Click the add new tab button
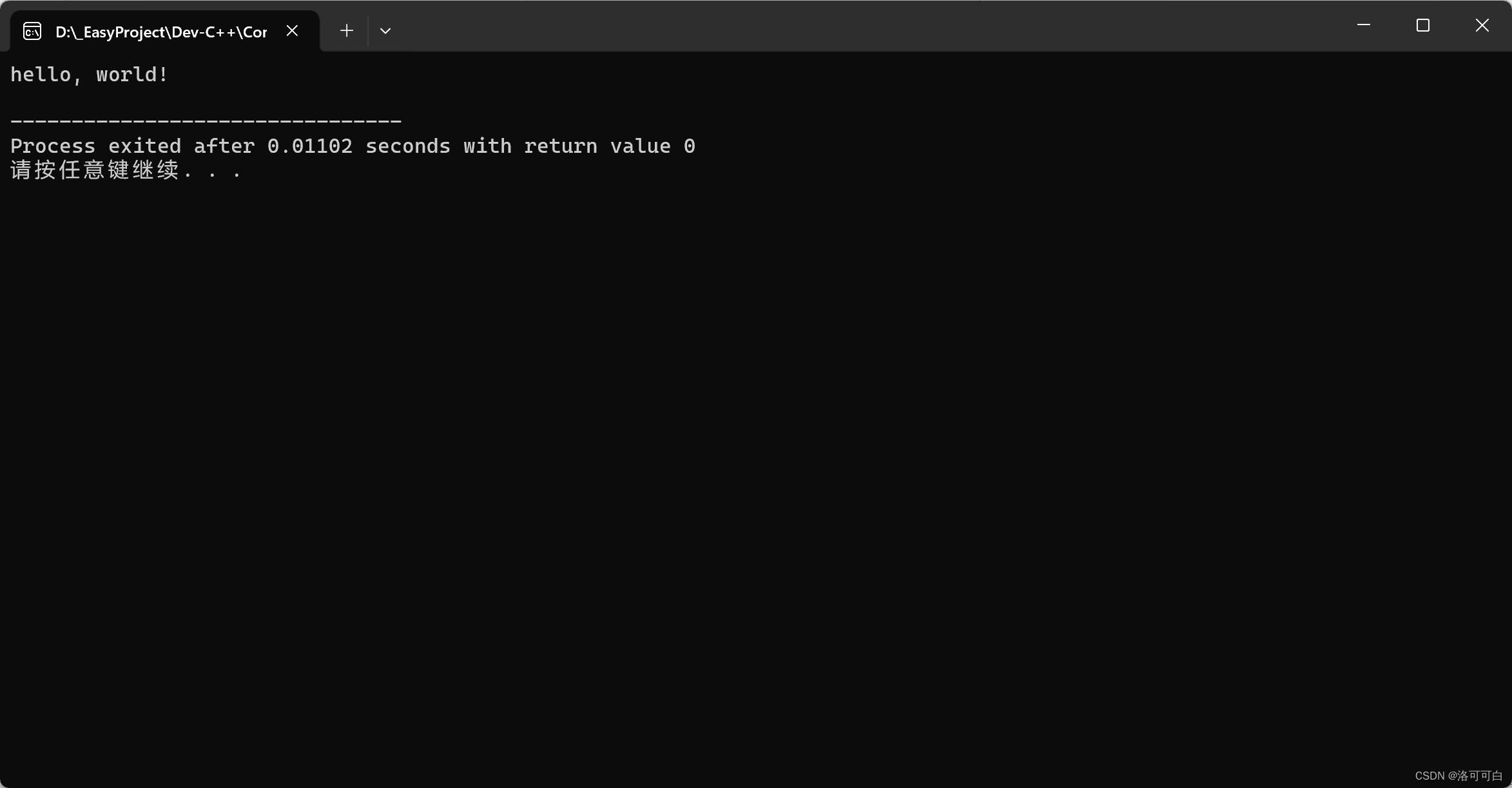 346,30
